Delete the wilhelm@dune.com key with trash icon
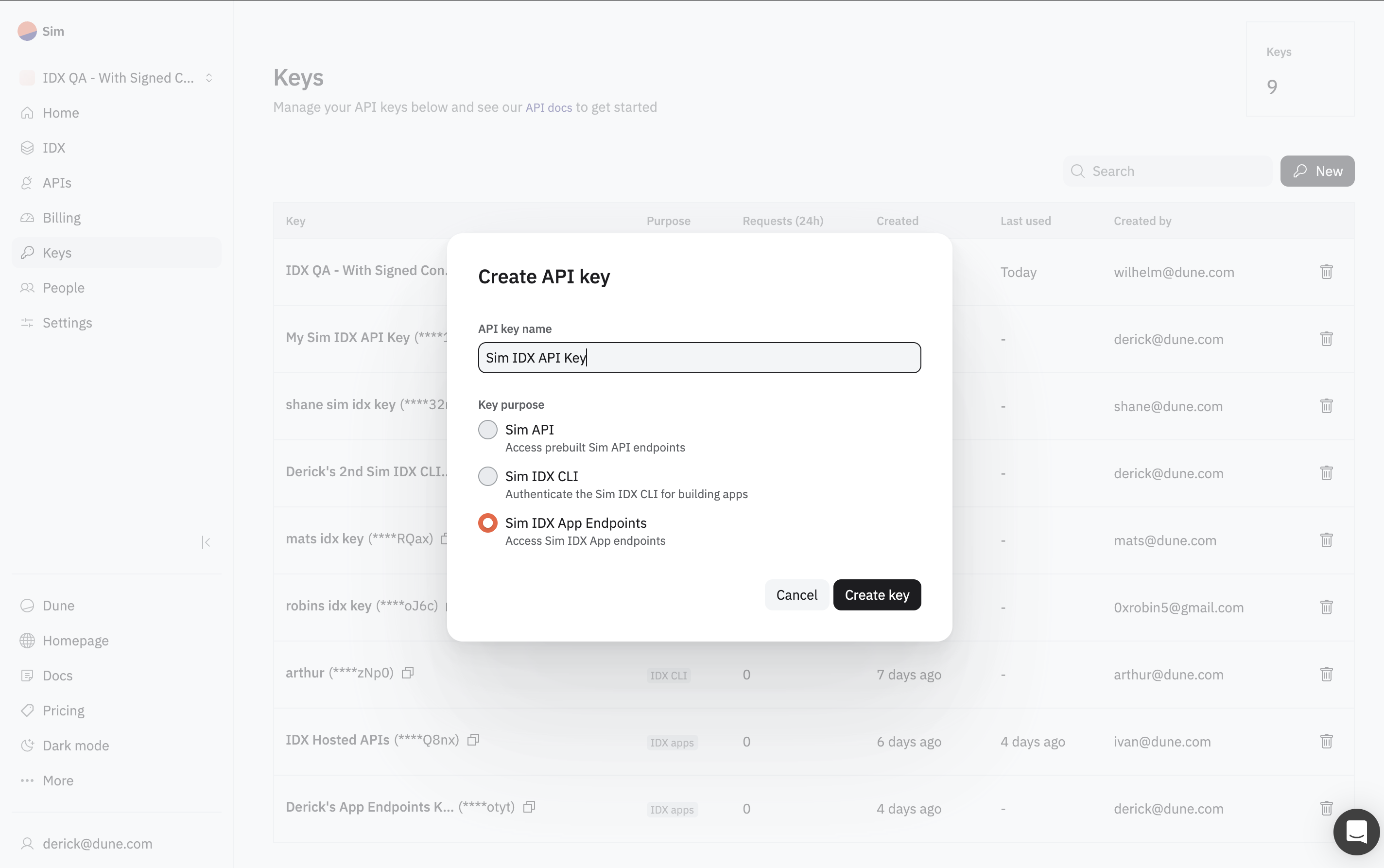The image size is (1384, 868). (1326, 272)
